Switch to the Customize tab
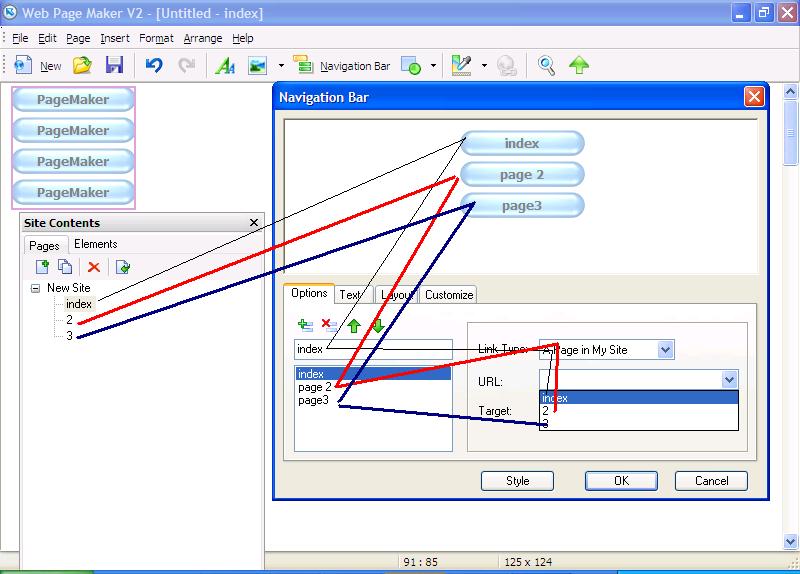The height and width of the screenshot is (574, 800). pos(448,295)
